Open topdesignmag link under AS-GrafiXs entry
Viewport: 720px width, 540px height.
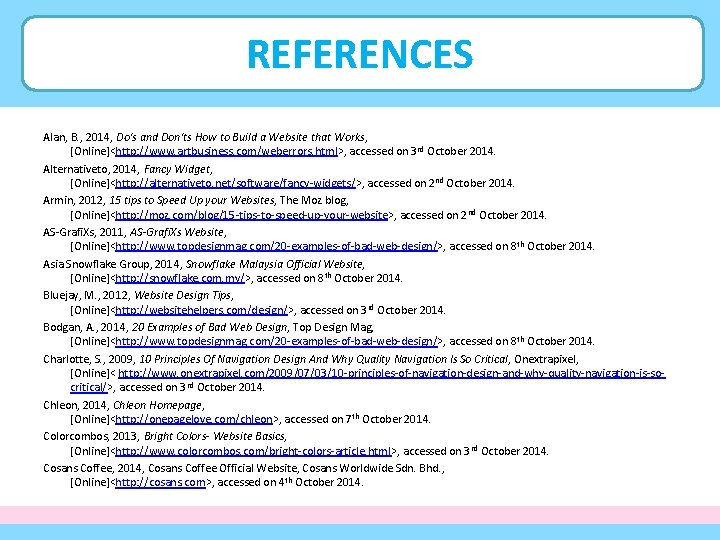(x=276, y=246)
